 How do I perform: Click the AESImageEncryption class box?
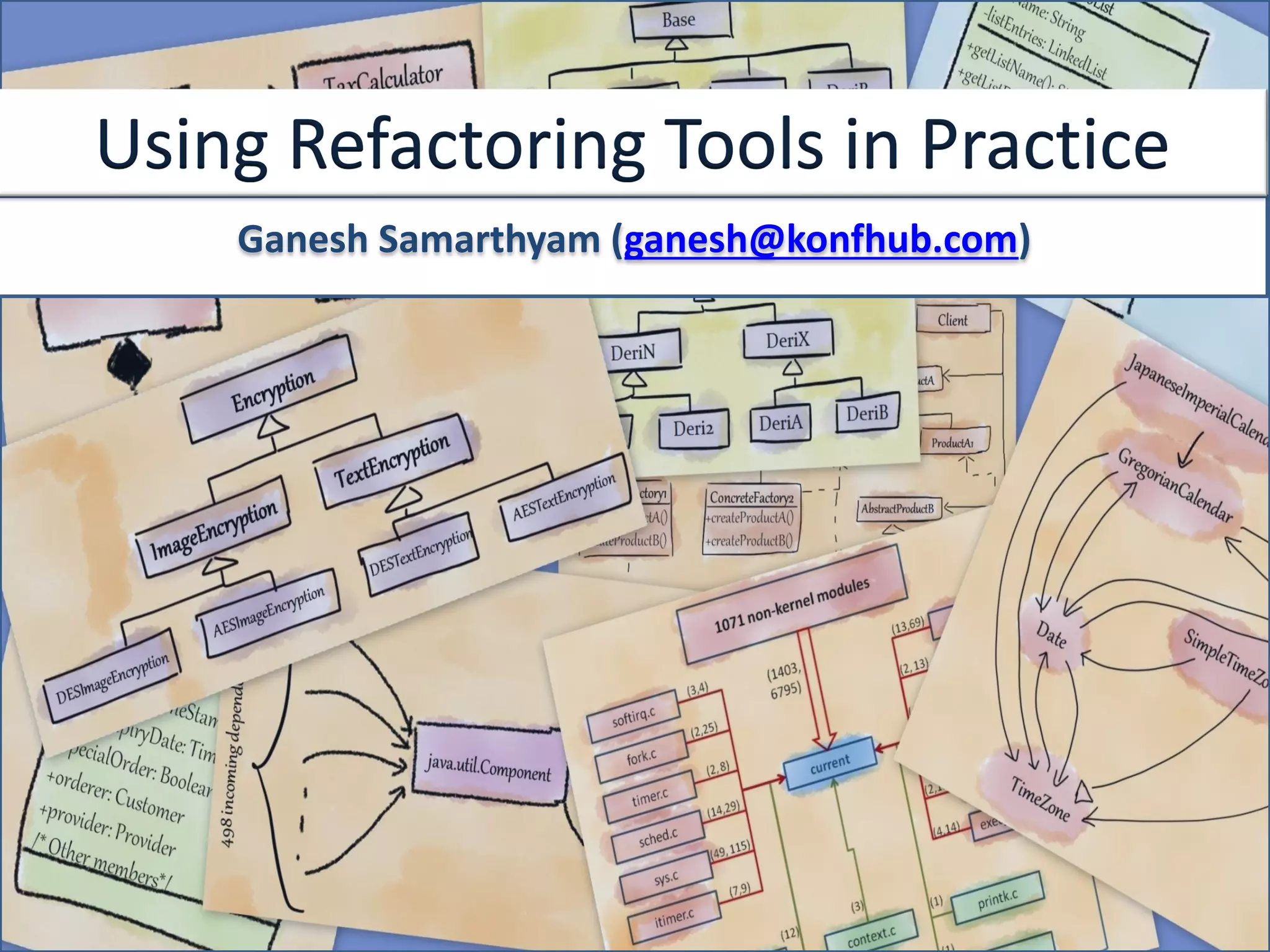(x=269, y=612)
